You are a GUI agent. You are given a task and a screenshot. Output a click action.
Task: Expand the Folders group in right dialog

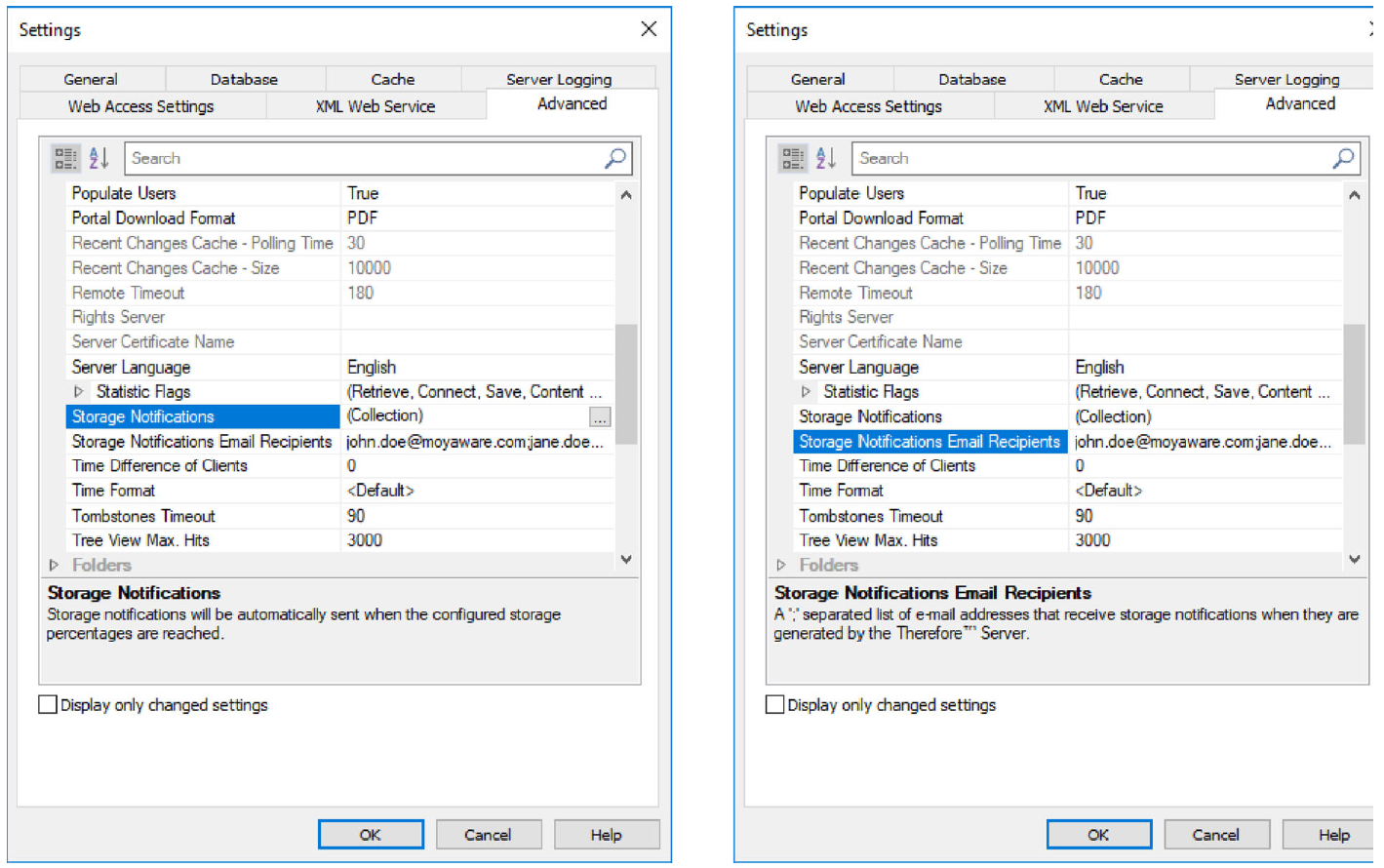coord(781,565)
